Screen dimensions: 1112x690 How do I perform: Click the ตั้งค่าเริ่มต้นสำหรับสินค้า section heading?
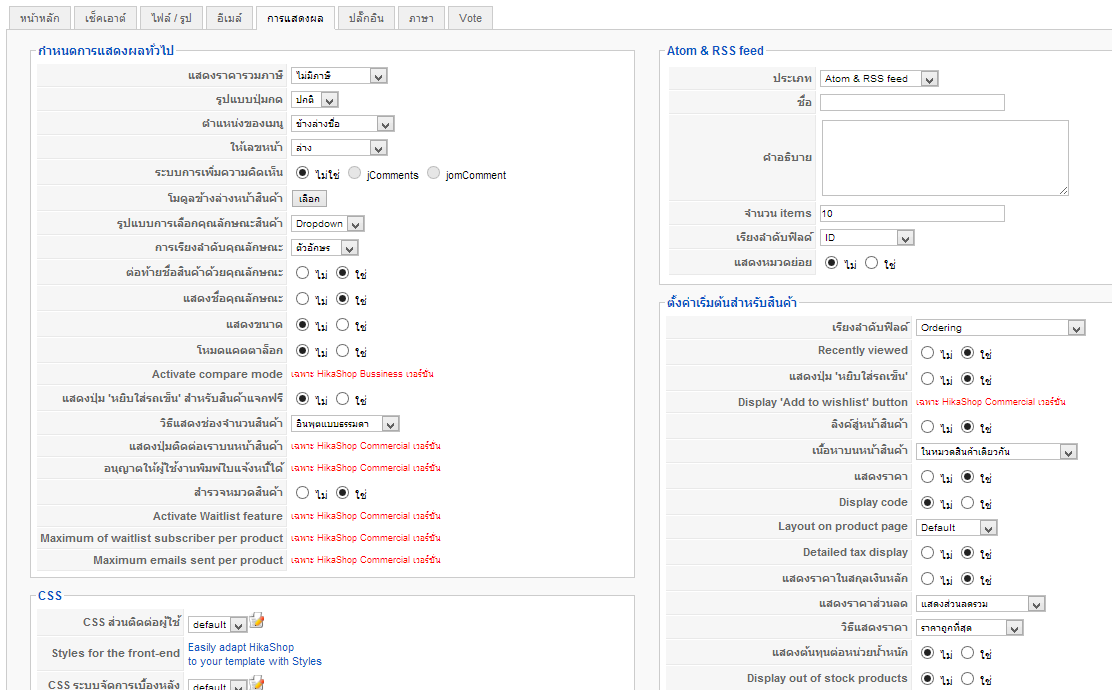[x=731, y=303]
